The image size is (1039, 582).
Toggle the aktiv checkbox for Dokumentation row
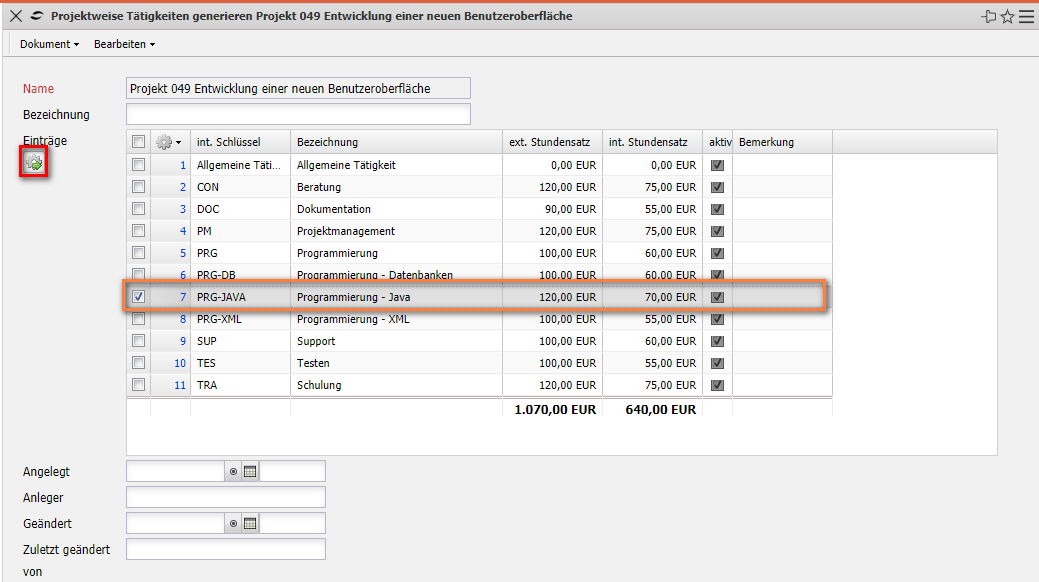[x=717, y=209]
